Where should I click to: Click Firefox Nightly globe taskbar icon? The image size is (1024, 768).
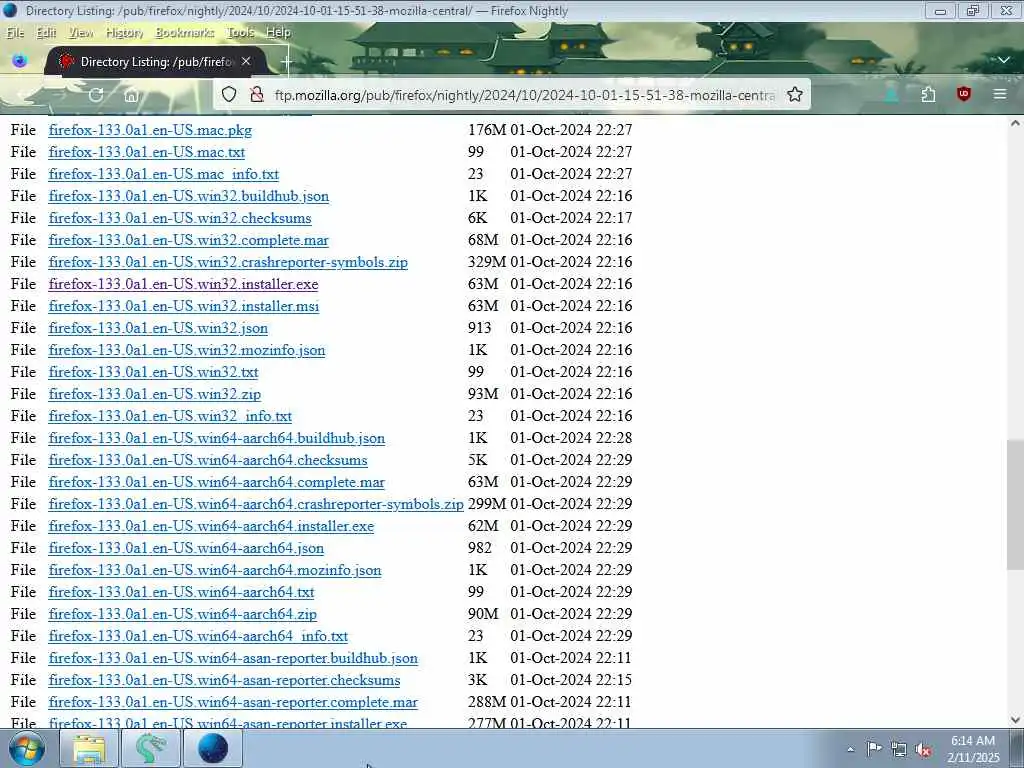[x=213, y=748]
